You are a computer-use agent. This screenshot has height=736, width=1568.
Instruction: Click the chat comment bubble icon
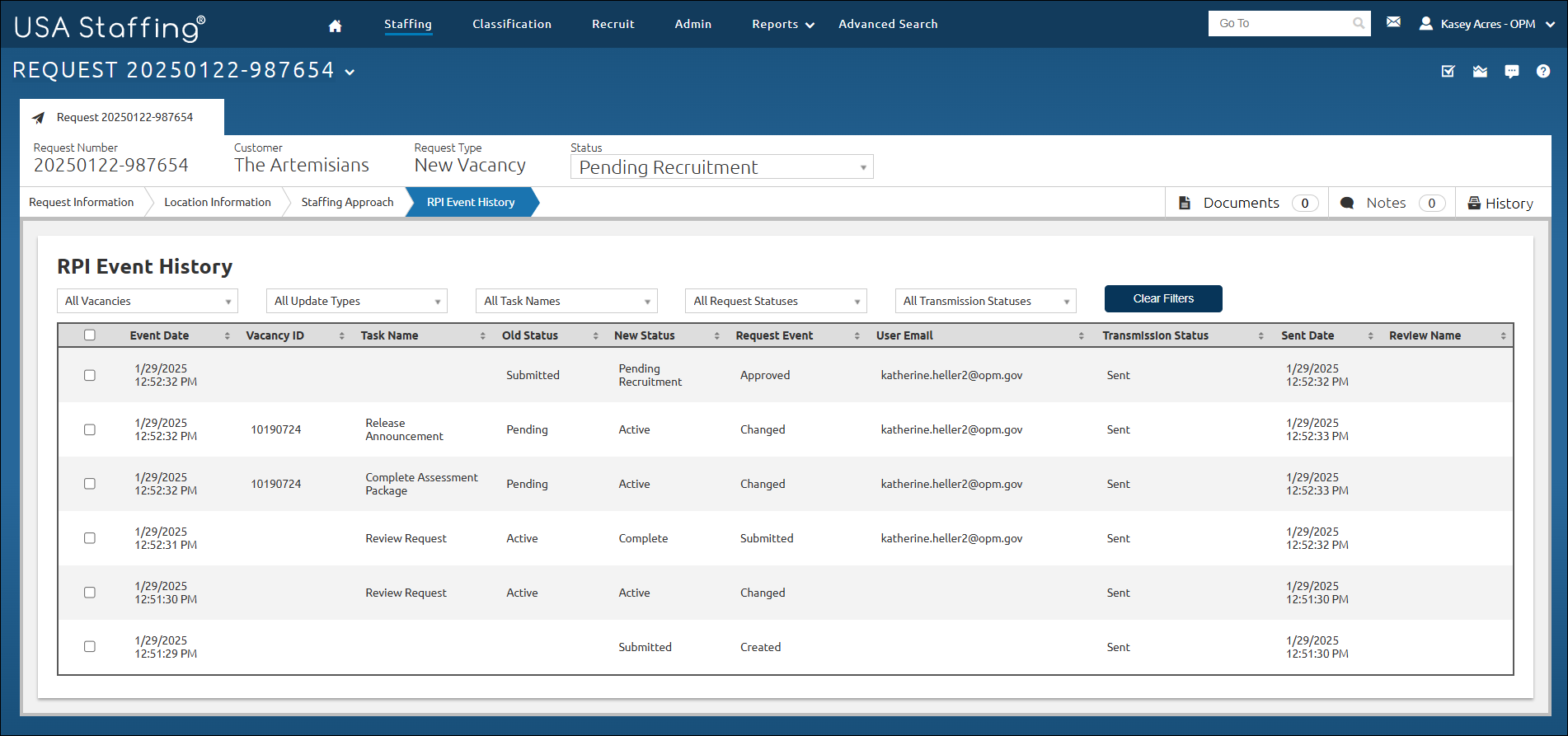tap(1512, 72)
